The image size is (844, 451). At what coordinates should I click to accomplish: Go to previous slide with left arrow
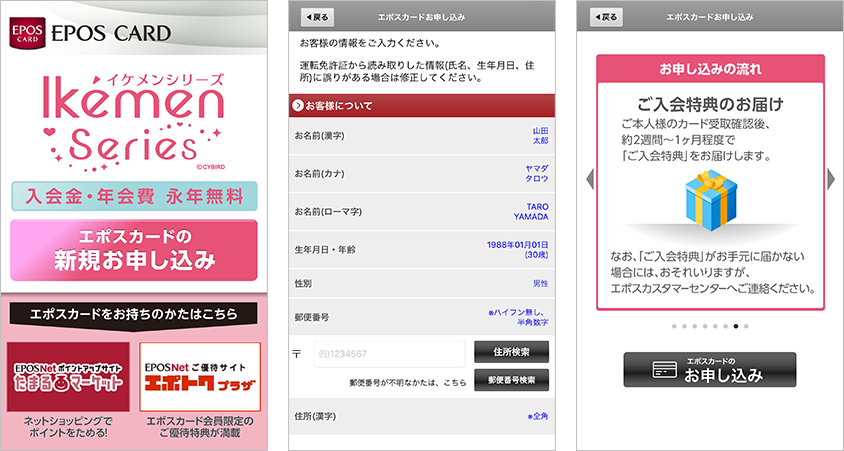coord(590,179)
